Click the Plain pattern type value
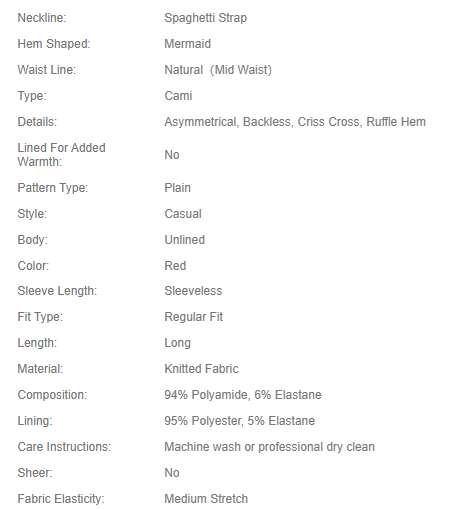Screen dimensions: 454x509 pos(178,188)
